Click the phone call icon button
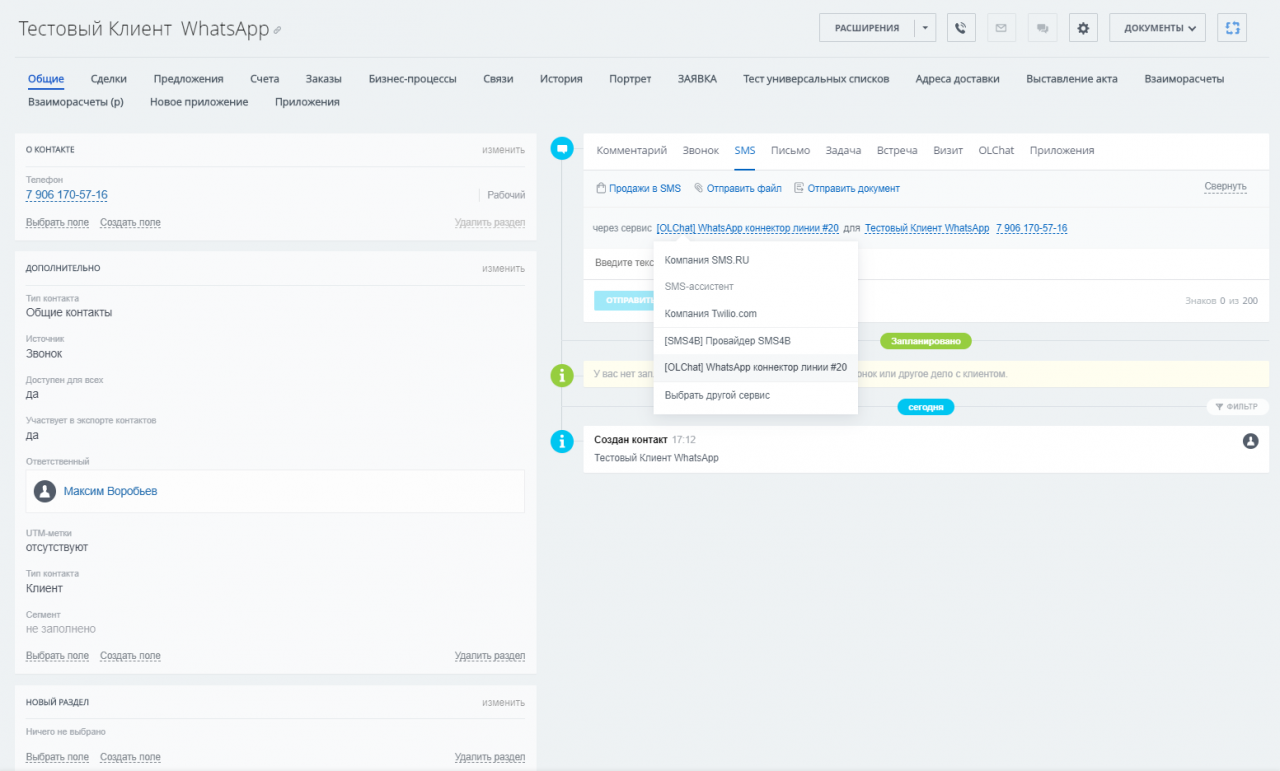Image resolution: width=1280 pixels, height=771 pixels. tap(961, 28)
